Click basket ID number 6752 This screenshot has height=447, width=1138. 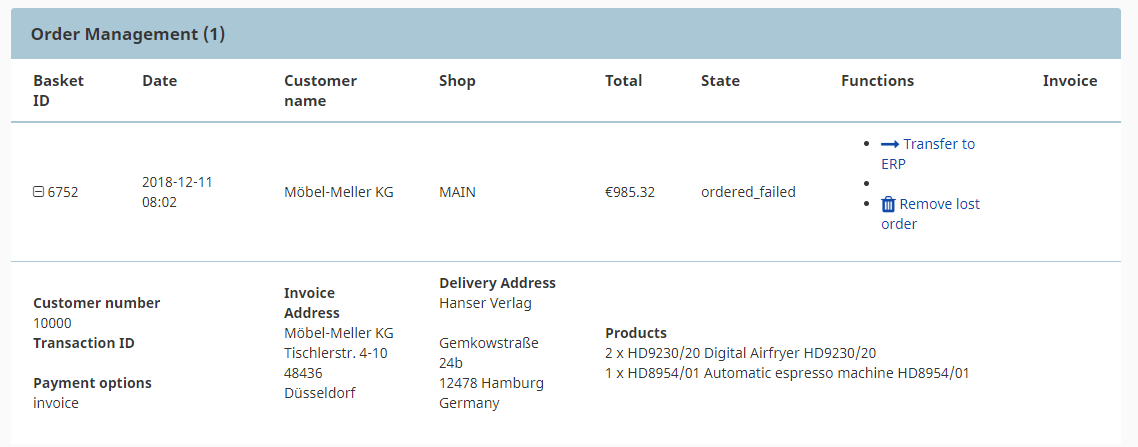point(63,192)
